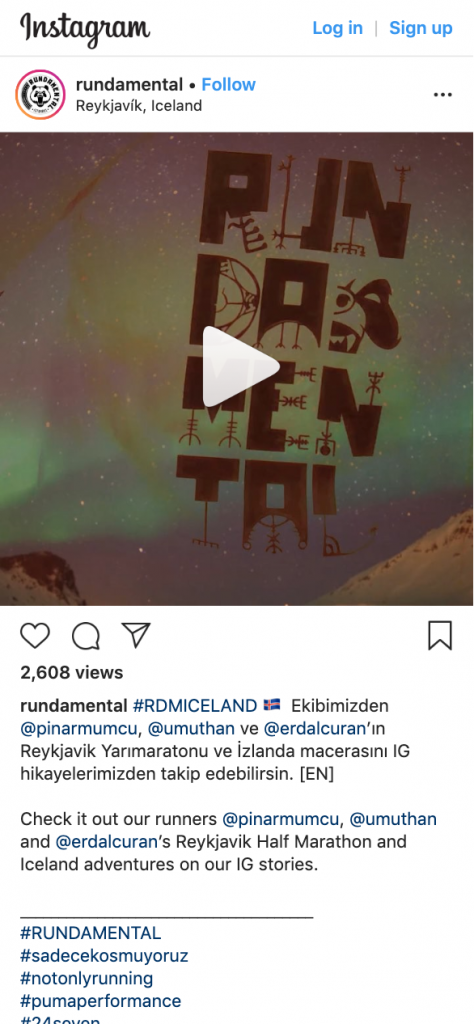Open the #pumaperformance hashtag
The image size is (474, 1024).
(x=101, y=1001)
